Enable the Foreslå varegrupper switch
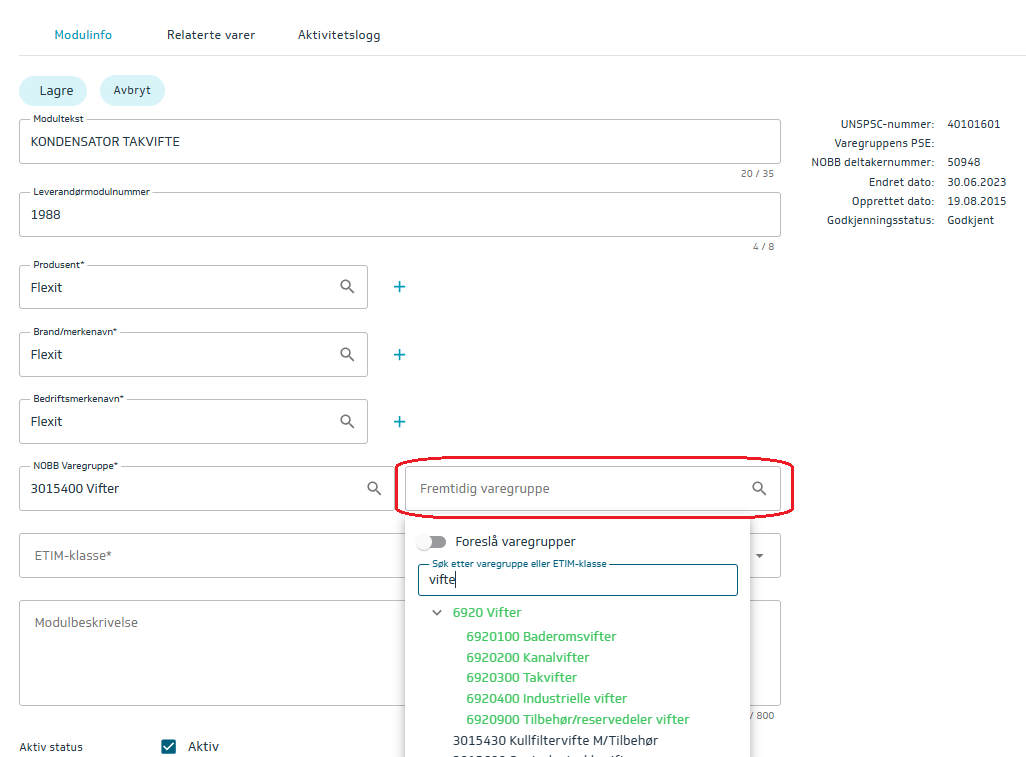Viewport: 1026px width, 757px height. coord(431,542)
